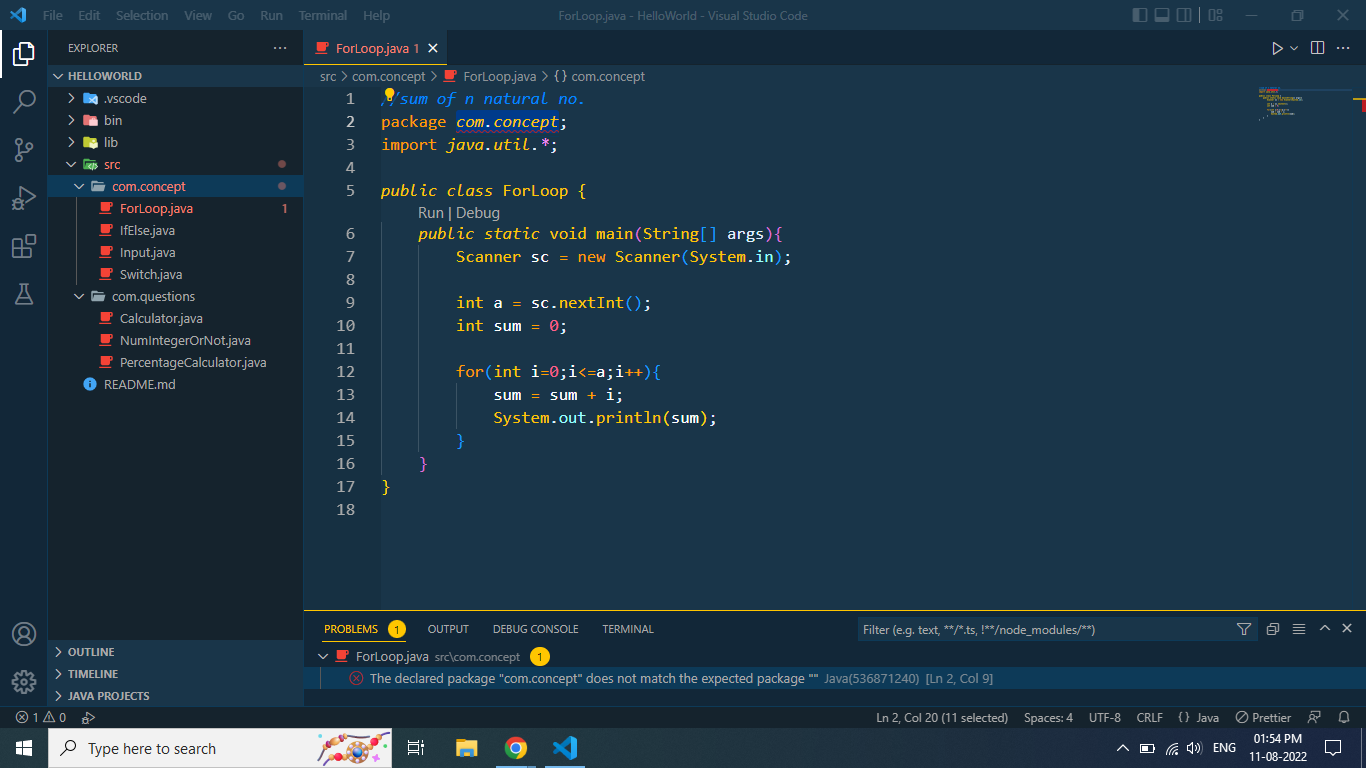Open the Manage gear icon
The width and height of the screenshot is (1366, 768).
point(24,682)
